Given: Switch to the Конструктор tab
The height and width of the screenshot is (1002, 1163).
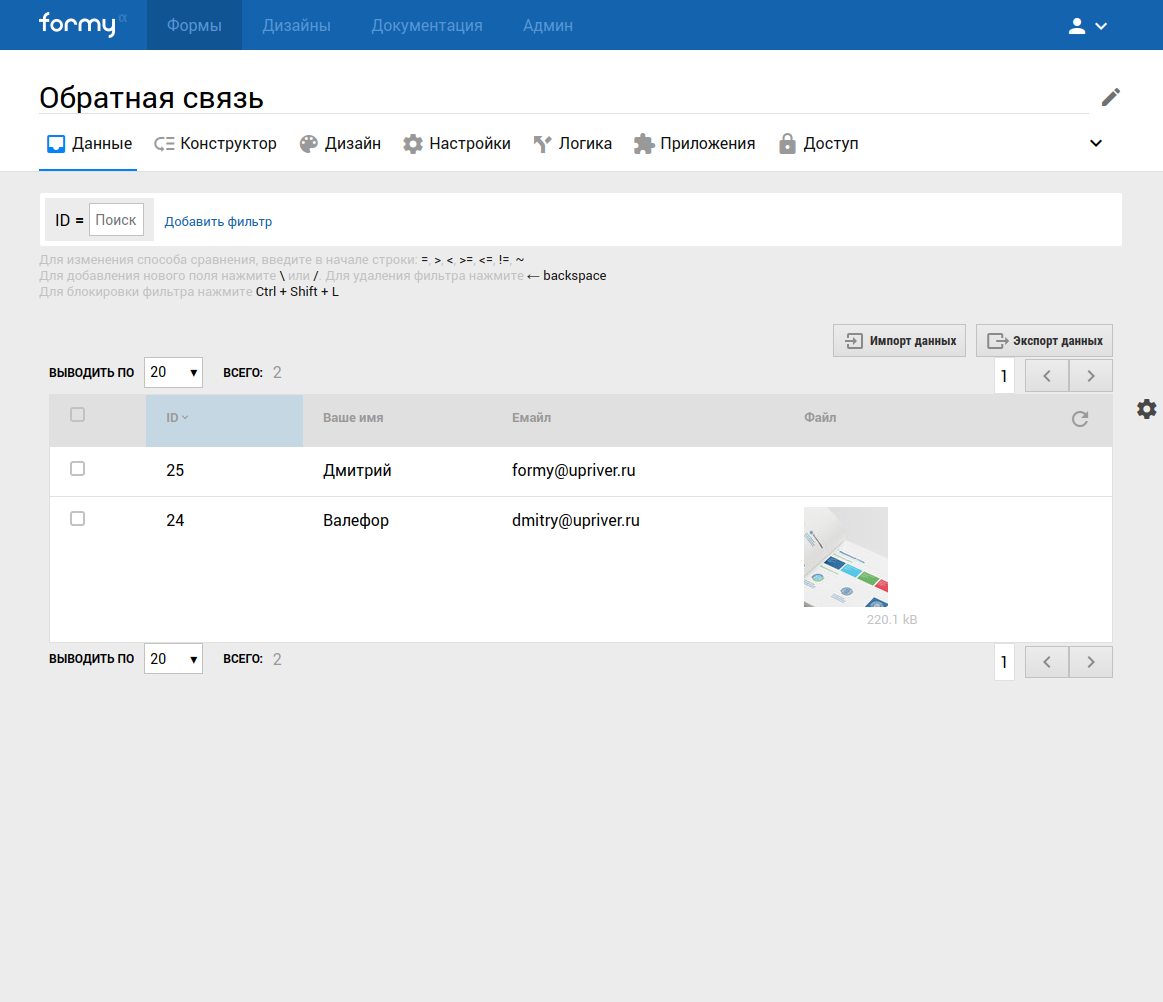Looking at the screenshot, I should tap(215, 144).
